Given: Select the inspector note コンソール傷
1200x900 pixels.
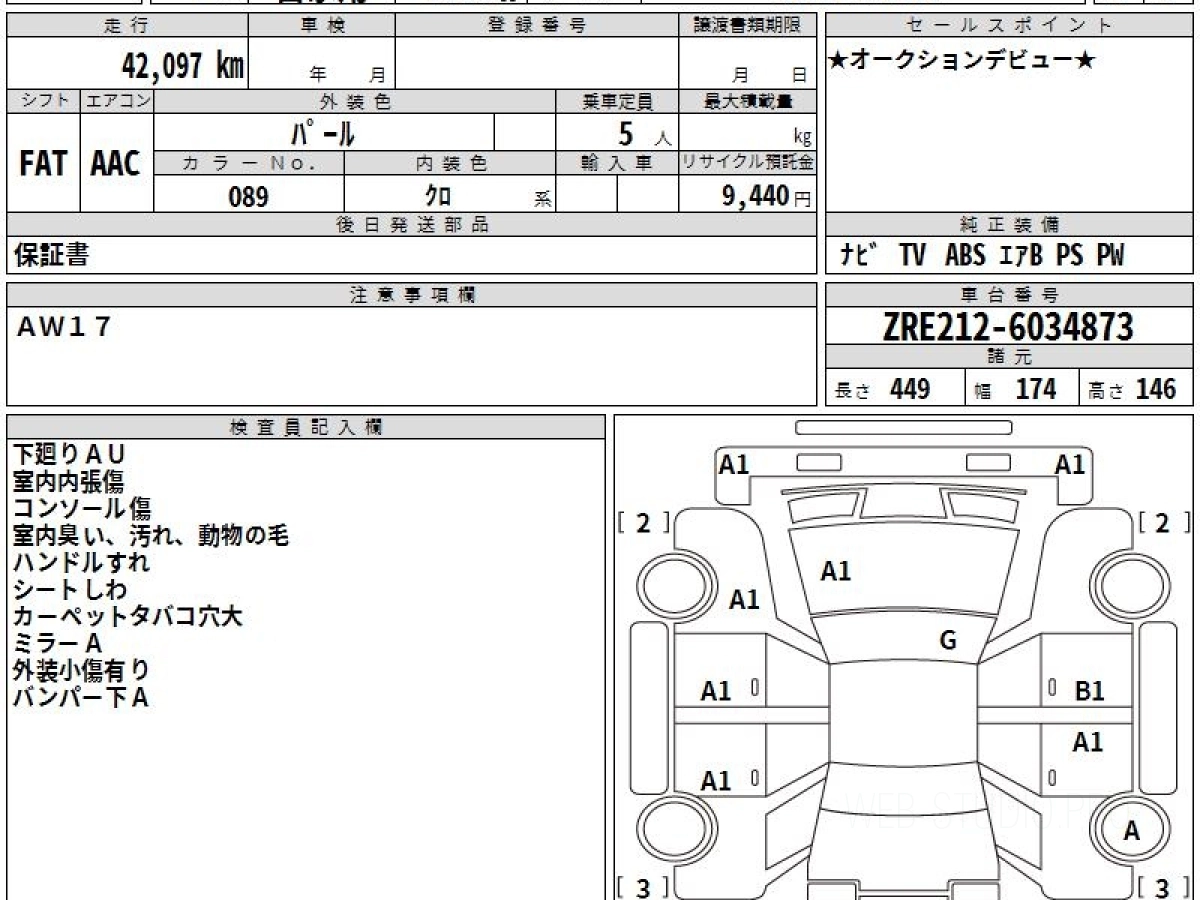Looking at the screenshot, I should click(x=82, y=509).
